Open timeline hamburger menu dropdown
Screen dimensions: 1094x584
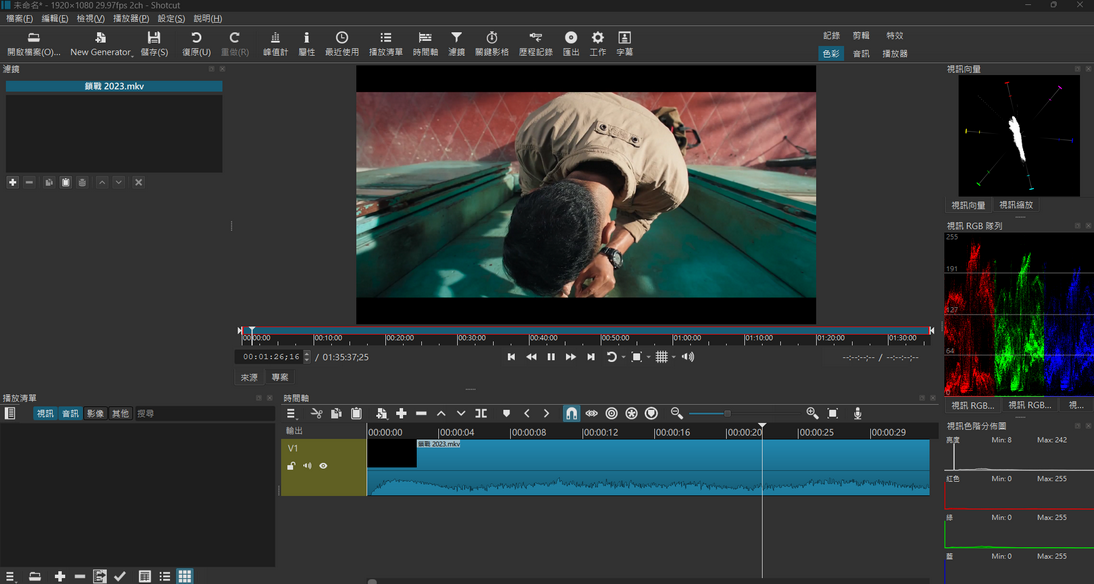click(292, 414)
